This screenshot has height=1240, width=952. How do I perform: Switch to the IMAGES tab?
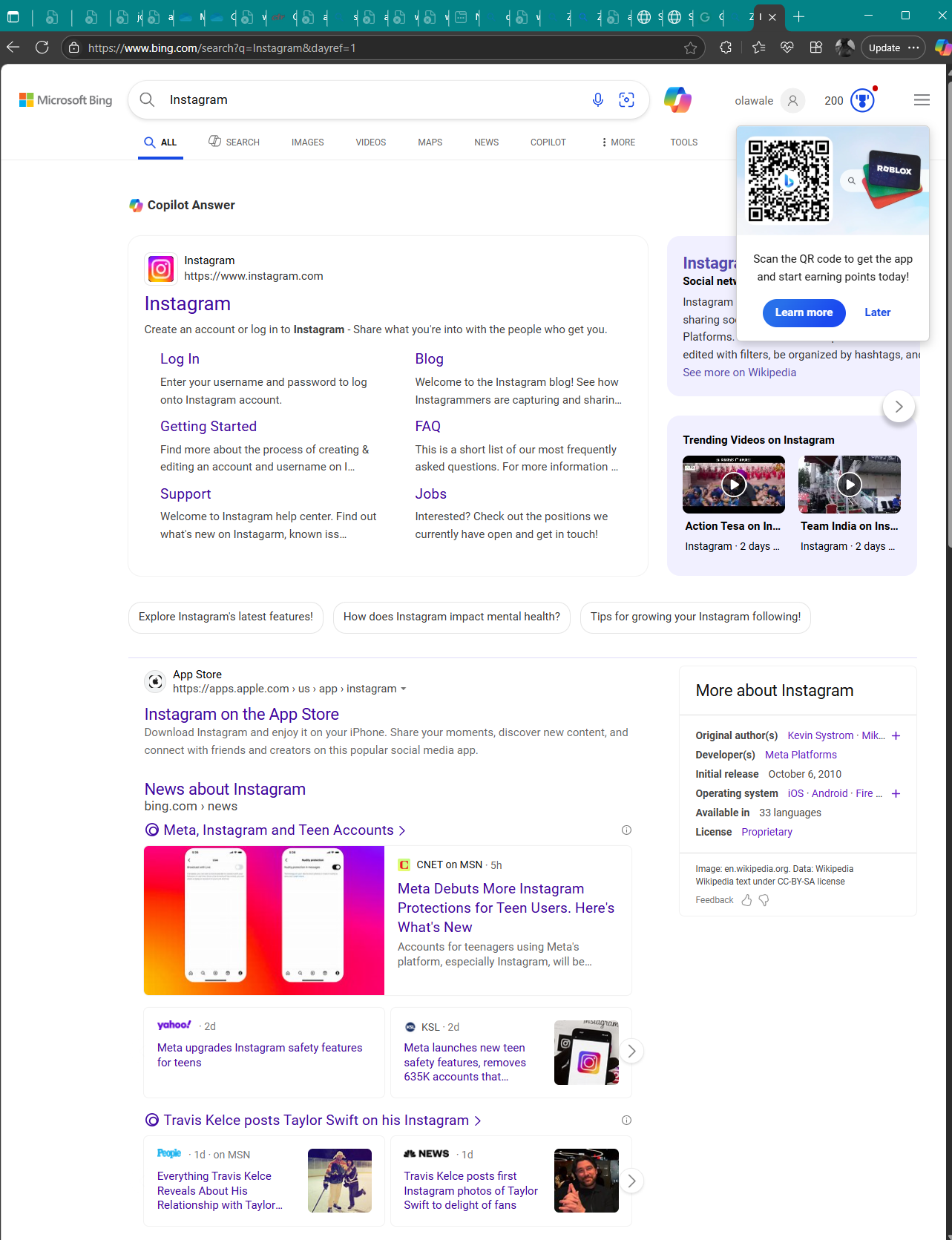[308, 142]
